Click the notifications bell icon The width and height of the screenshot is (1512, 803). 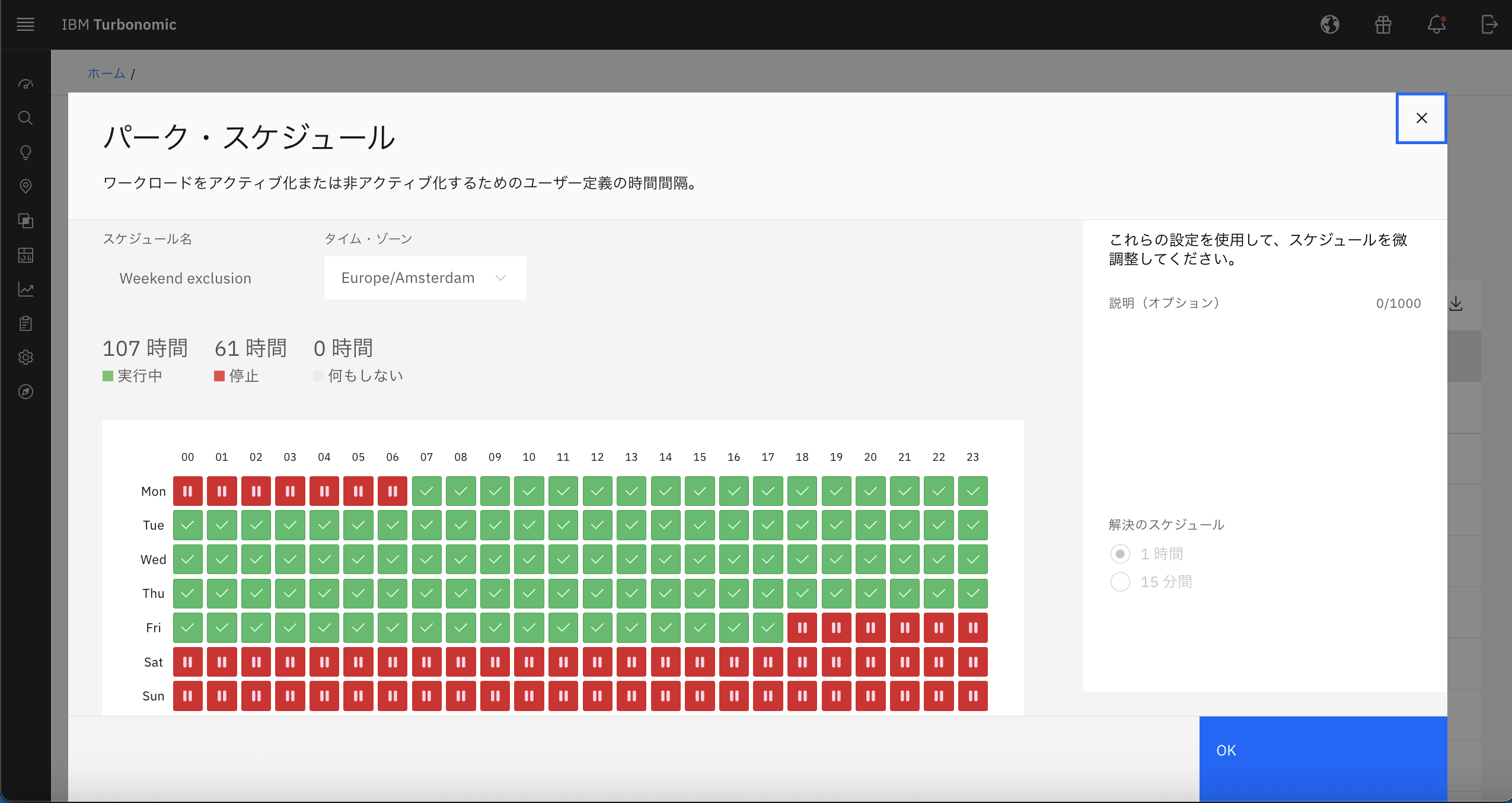tap(1436, 24)
